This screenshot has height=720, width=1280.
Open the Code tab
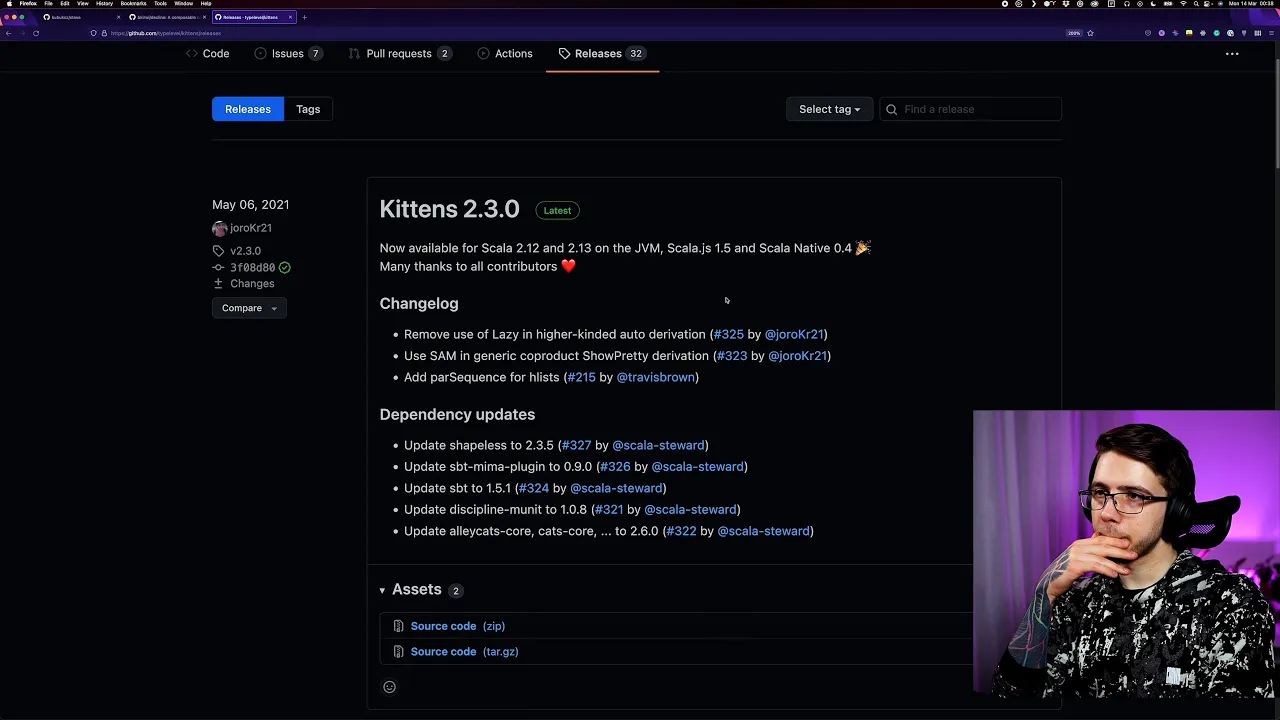208,53
